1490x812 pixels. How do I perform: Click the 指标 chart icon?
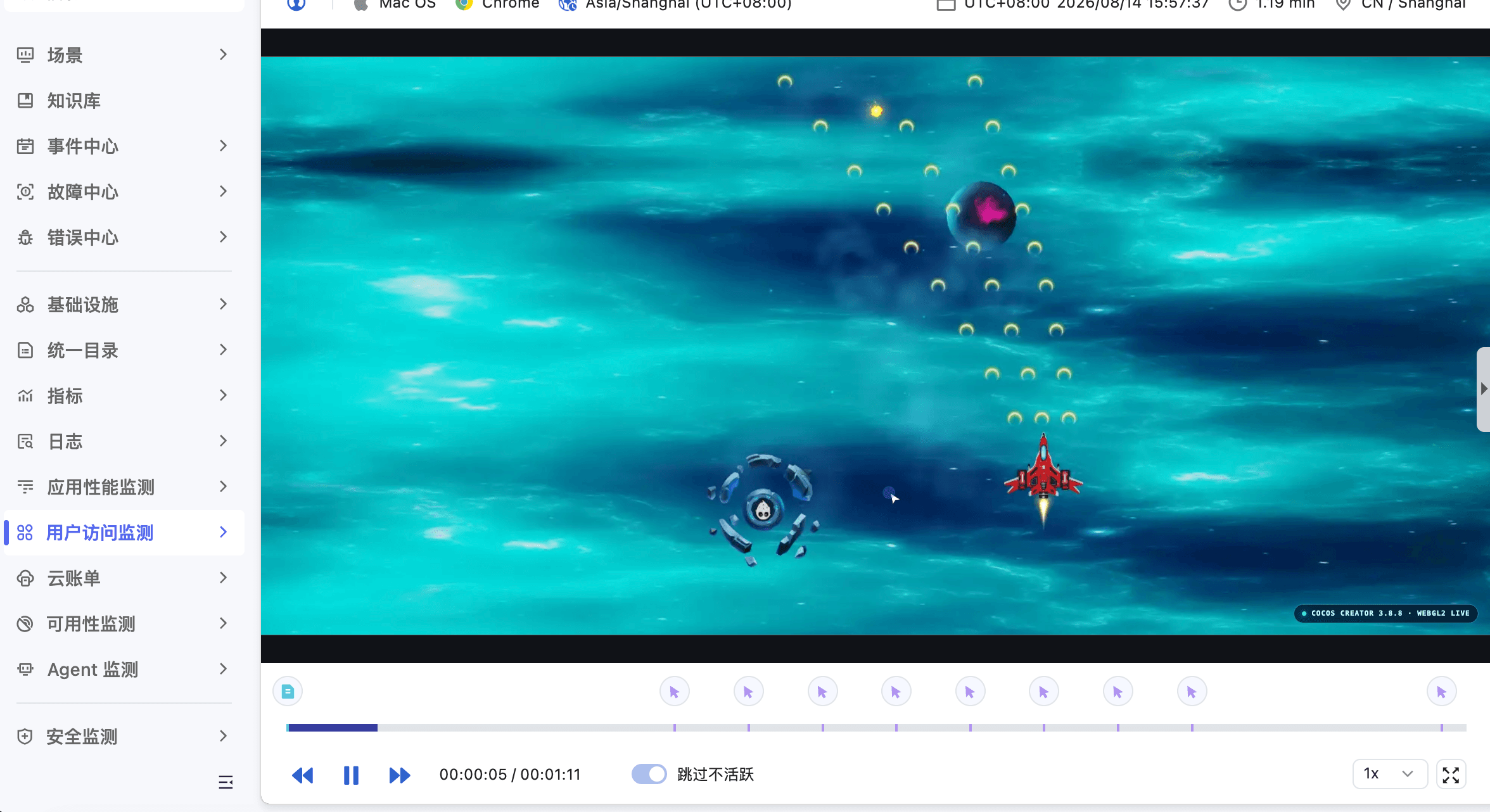pos(25,396)
